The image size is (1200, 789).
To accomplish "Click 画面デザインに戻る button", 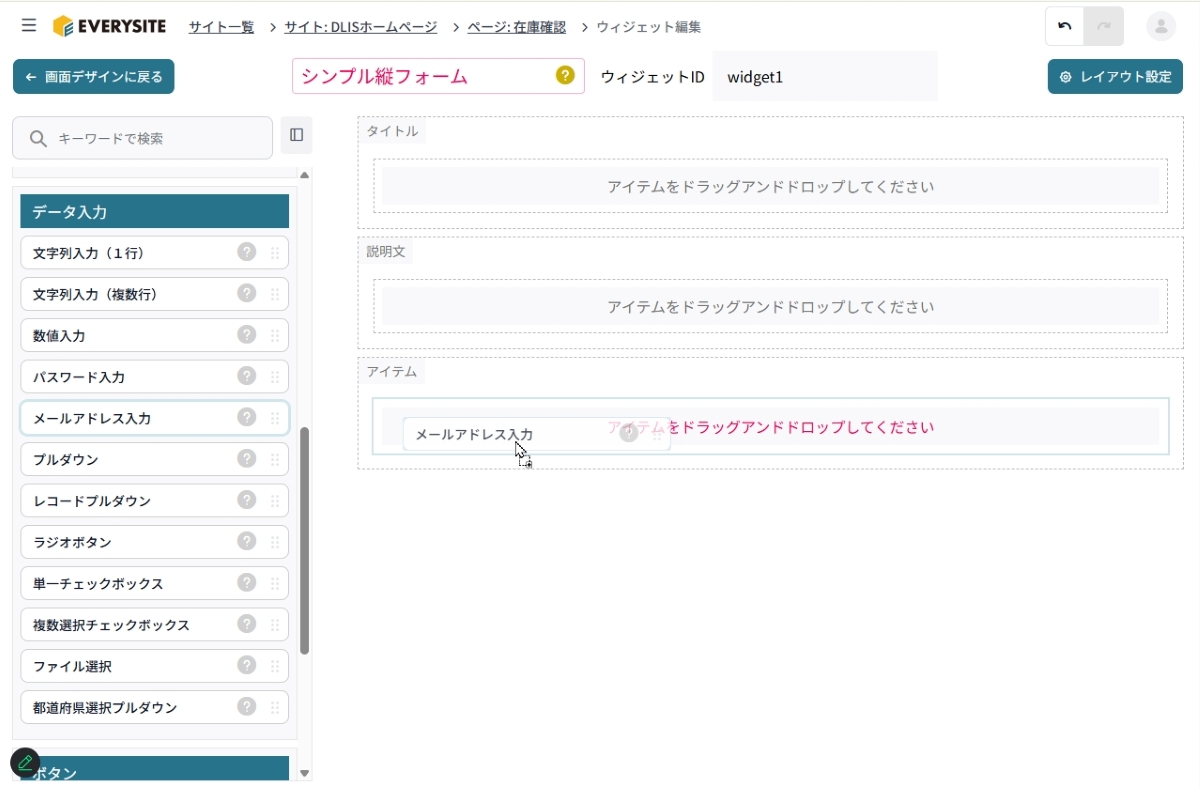I will click(93, 77).
